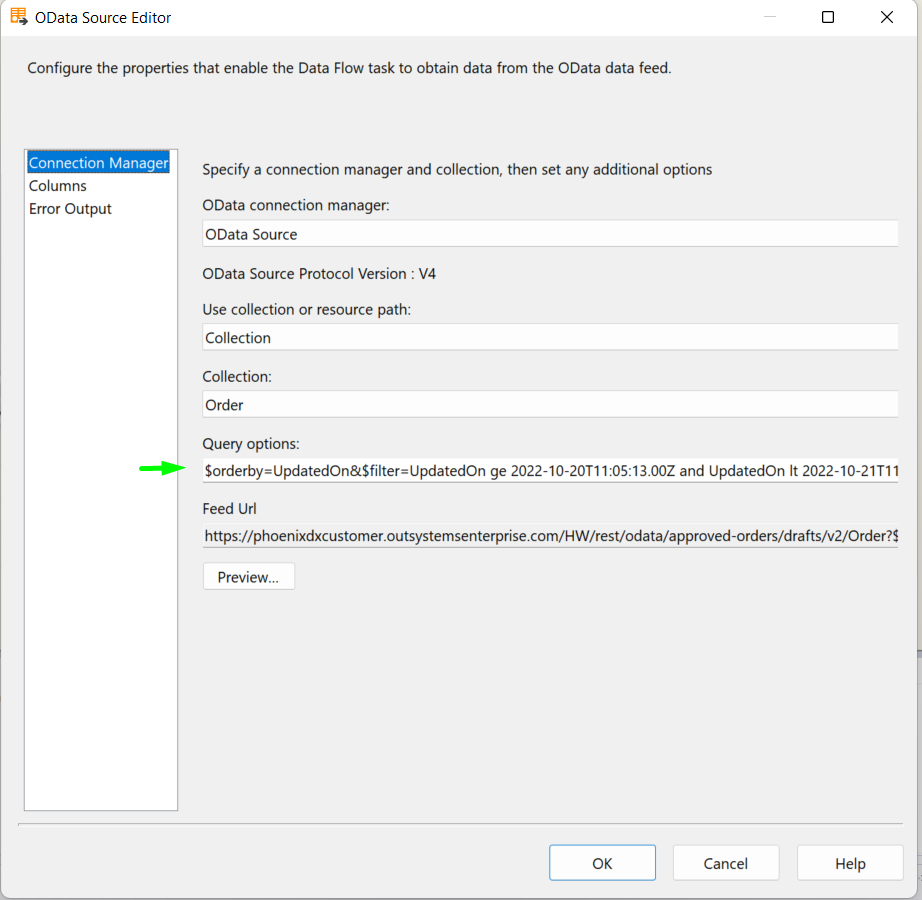
Task: Click the OData Source Editor title bar text
Action: tap(103, 18)
